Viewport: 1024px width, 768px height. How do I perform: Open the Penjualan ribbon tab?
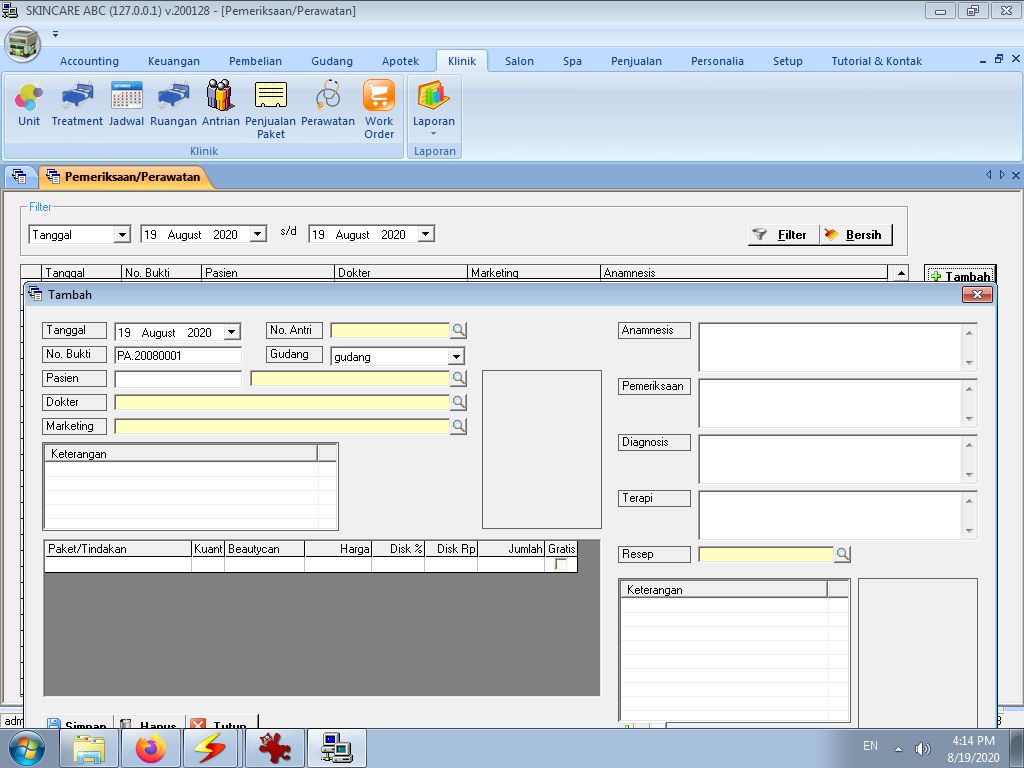(636, 61)
